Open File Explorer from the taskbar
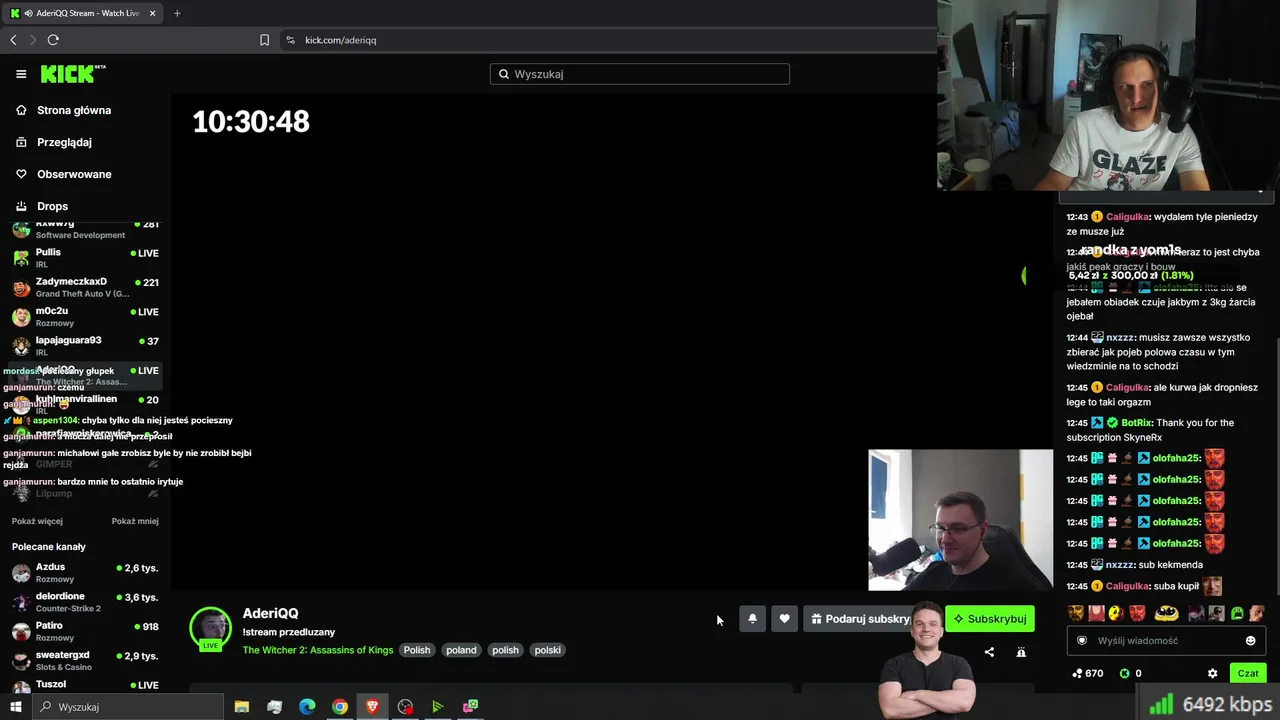The image size is (1280, 720). (x=242, y=707)
